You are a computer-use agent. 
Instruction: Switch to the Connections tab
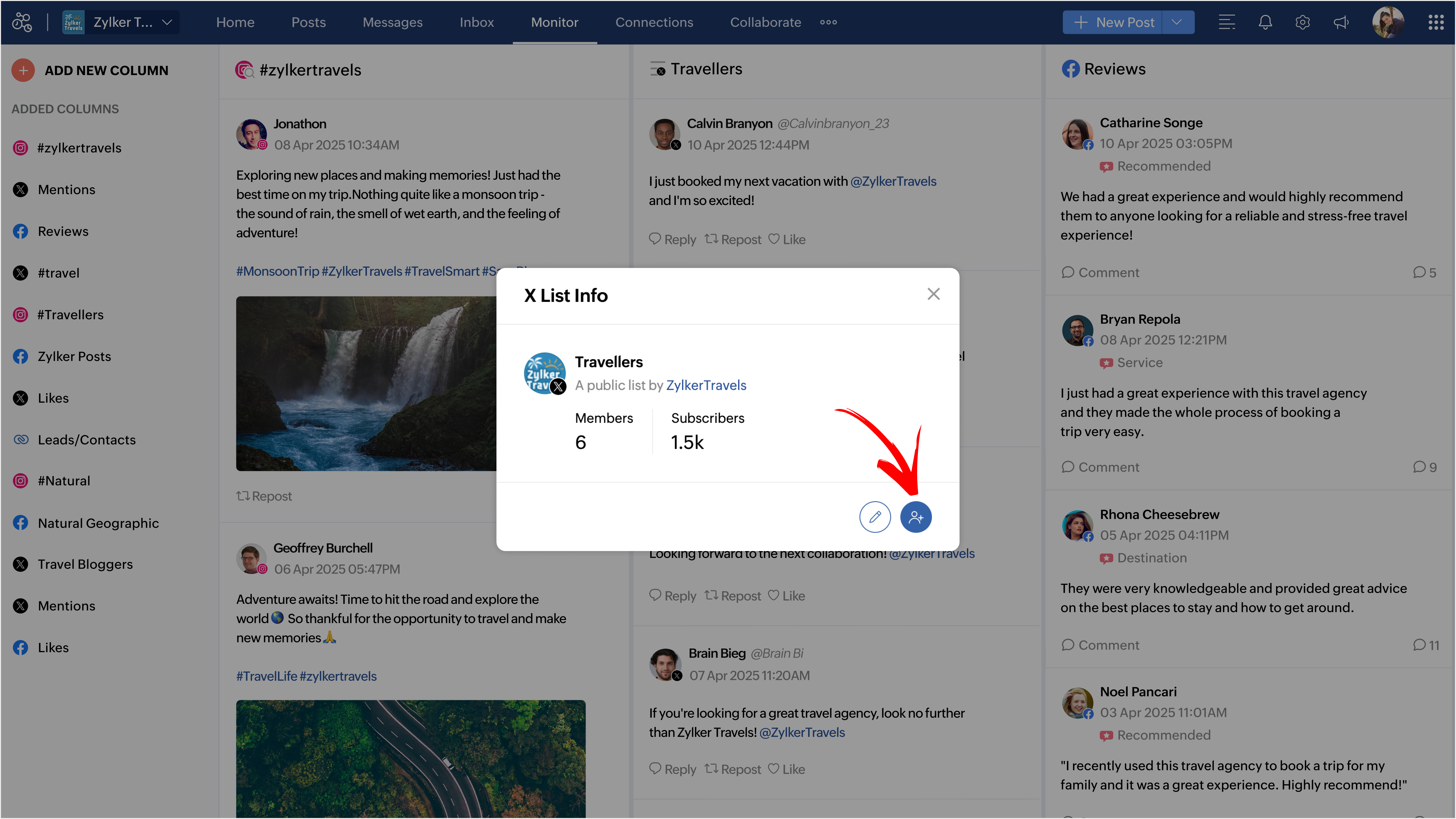654,22
